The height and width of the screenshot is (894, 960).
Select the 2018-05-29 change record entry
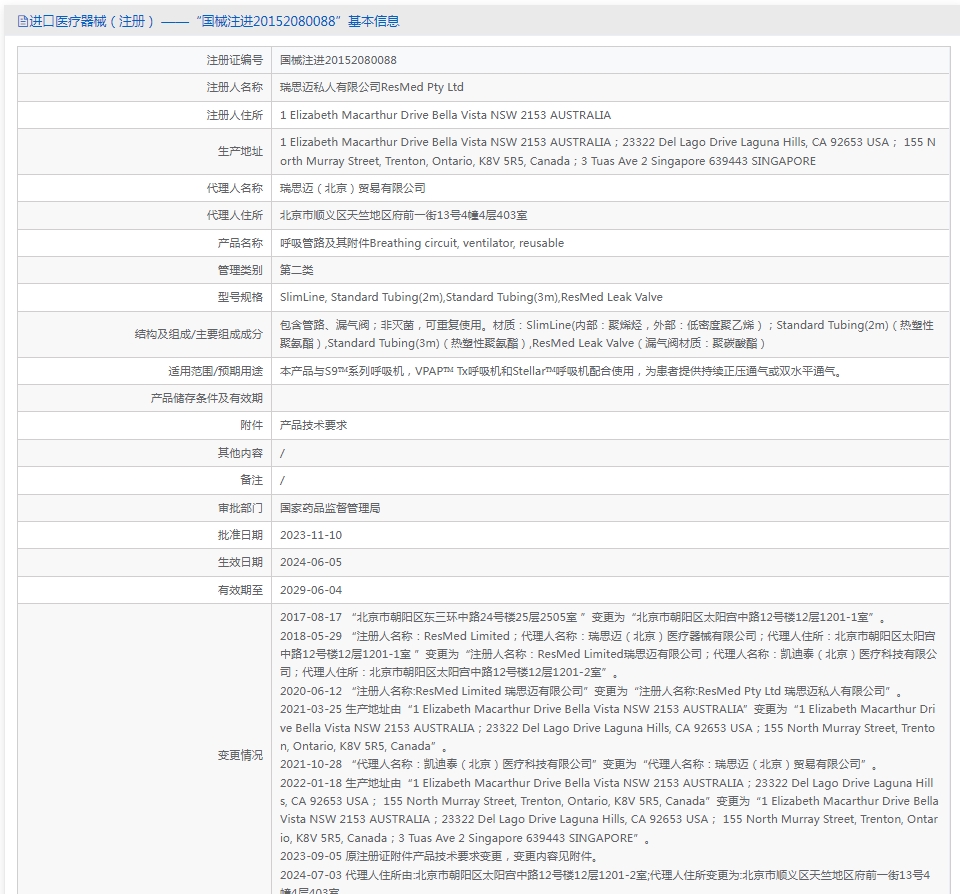pos(609,654)
